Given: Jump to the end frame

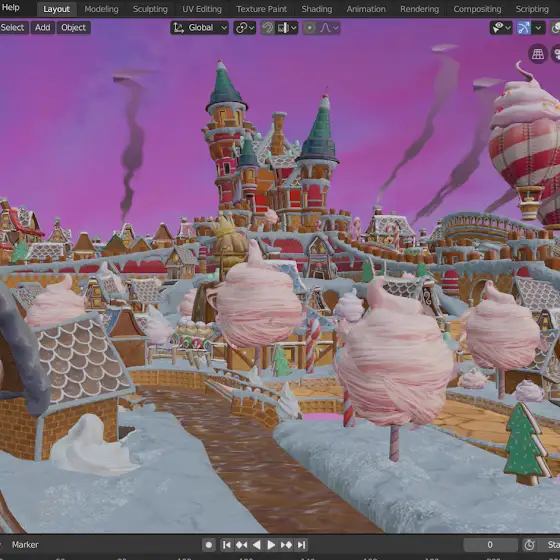Looking at the screenshot, I should point(301,545).
